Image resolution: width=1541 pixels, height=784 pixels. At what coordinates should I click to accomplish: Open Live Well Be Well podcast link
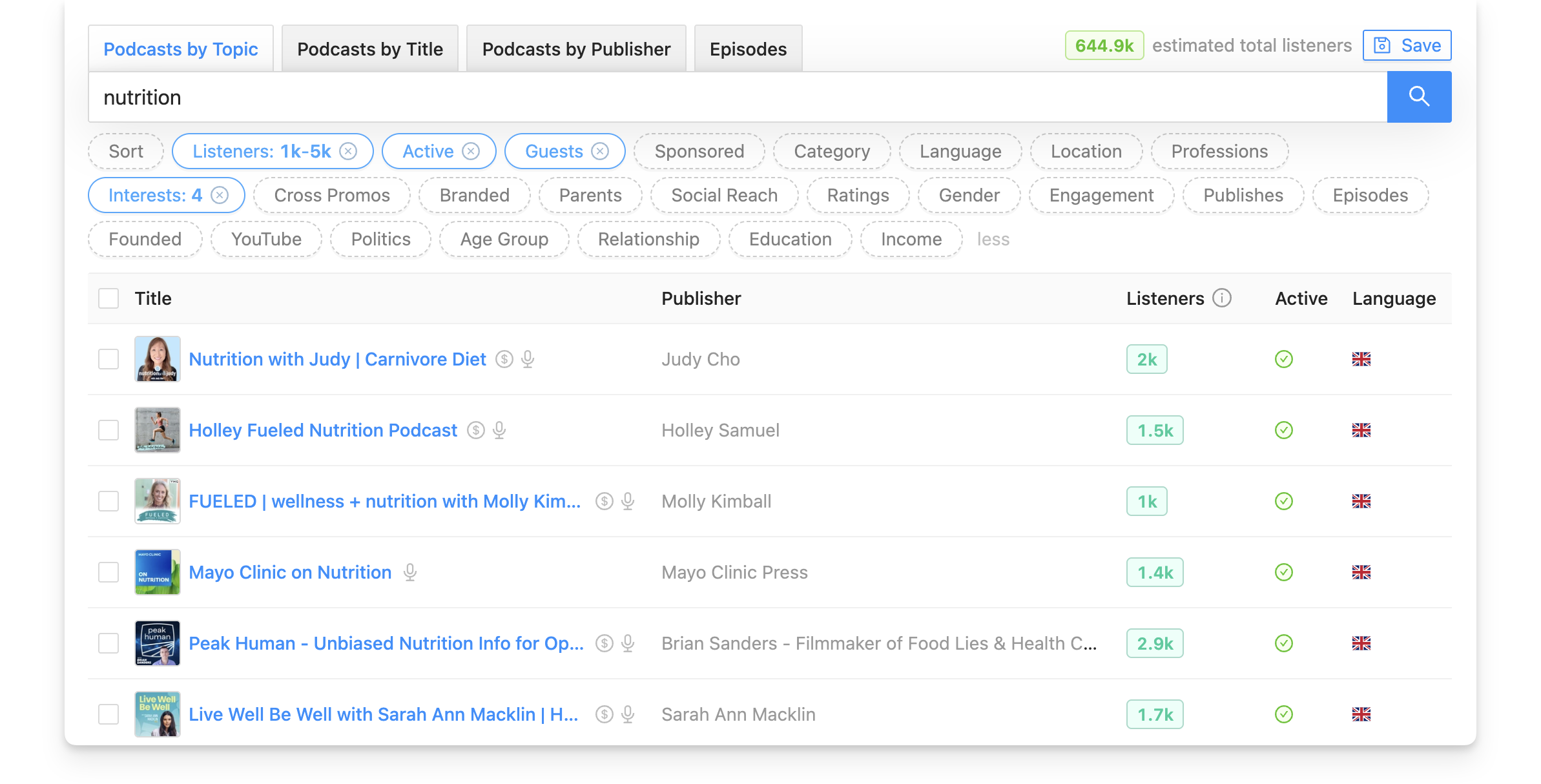(384, 714)
